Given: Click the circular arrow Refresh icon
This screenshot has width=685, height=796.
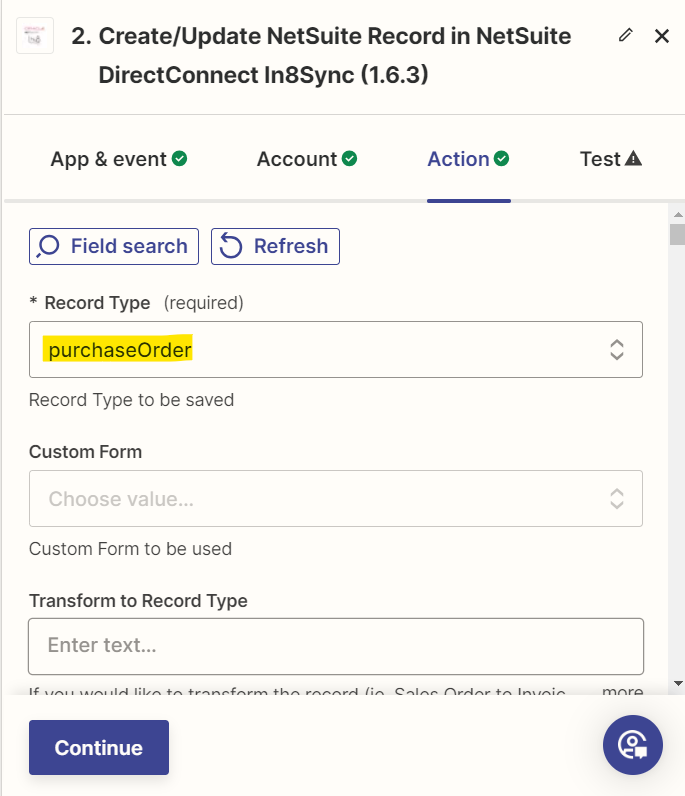Looking at the screenshot, I should pyautogui.click(x=231, y=247).
